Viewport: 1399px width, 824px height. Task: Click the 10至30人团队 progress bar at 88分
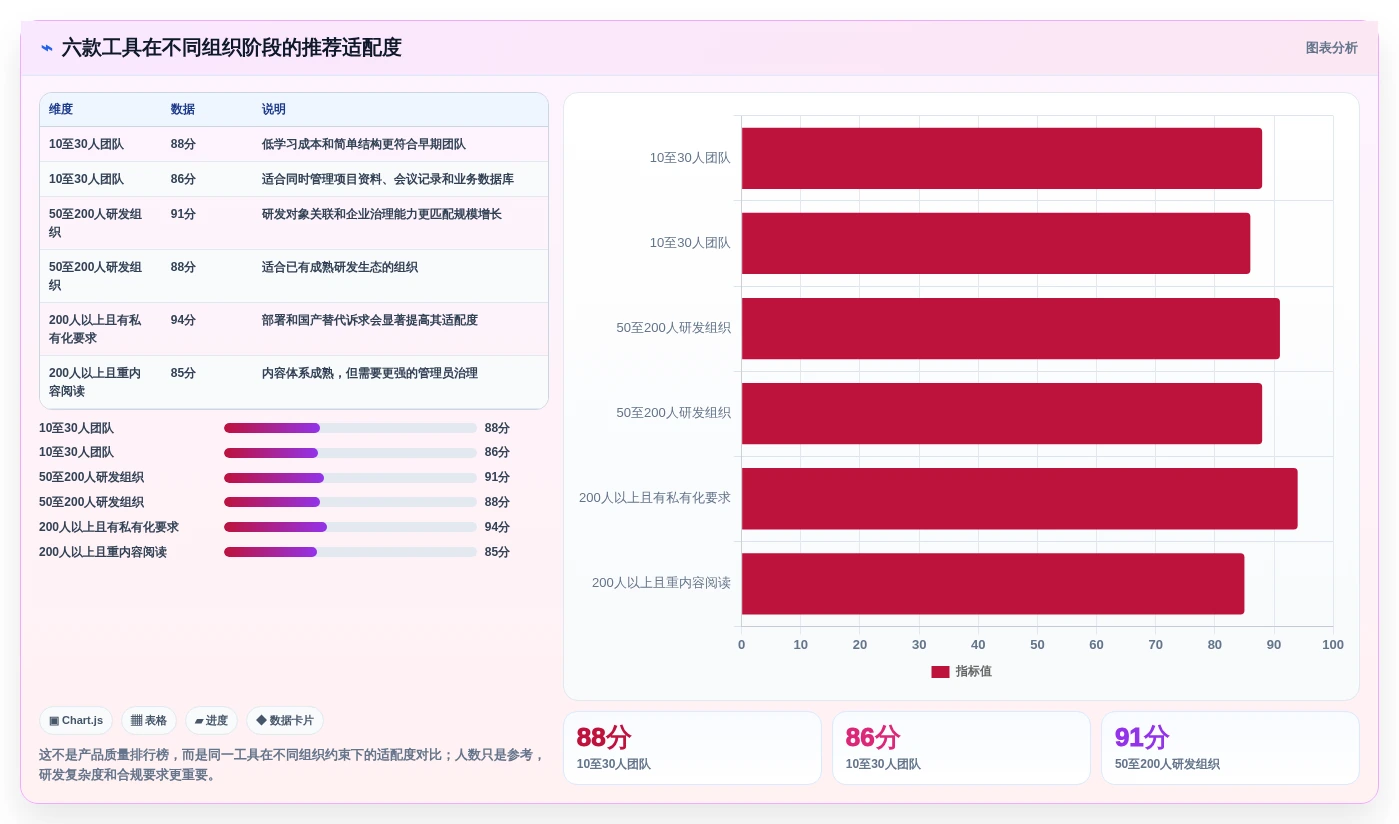[x=350, y=428]
